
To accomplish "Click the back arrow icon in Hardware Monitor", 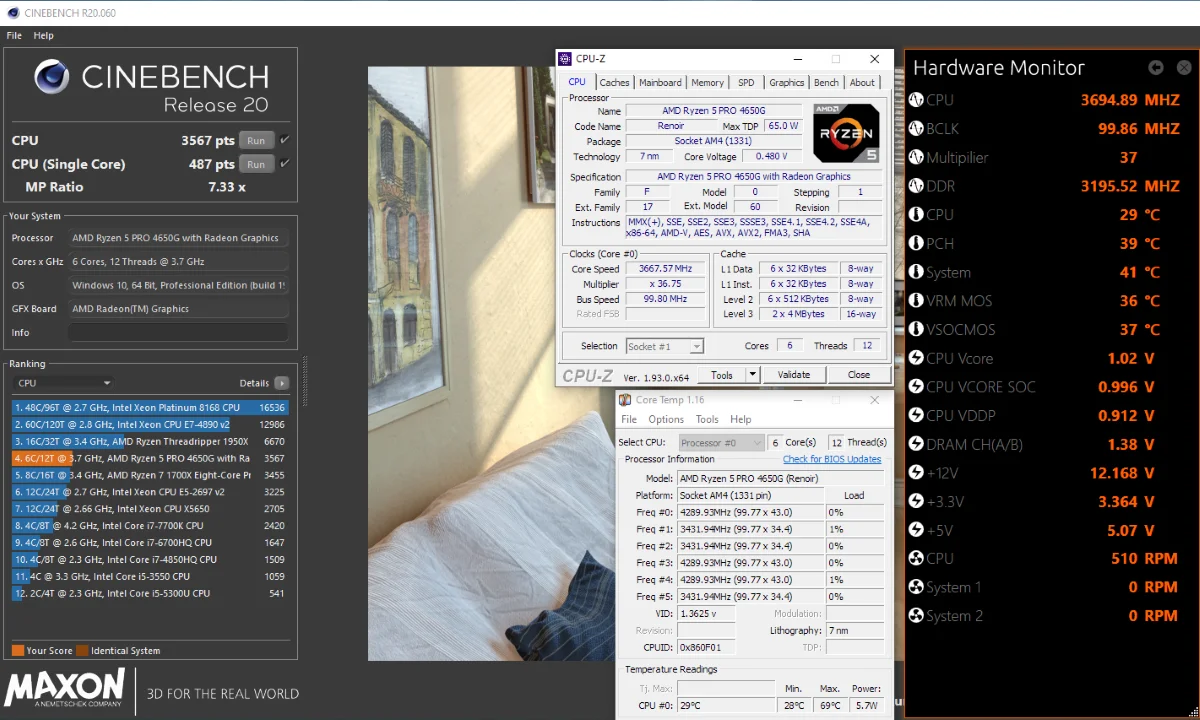I will click(x=1156, y=68).
